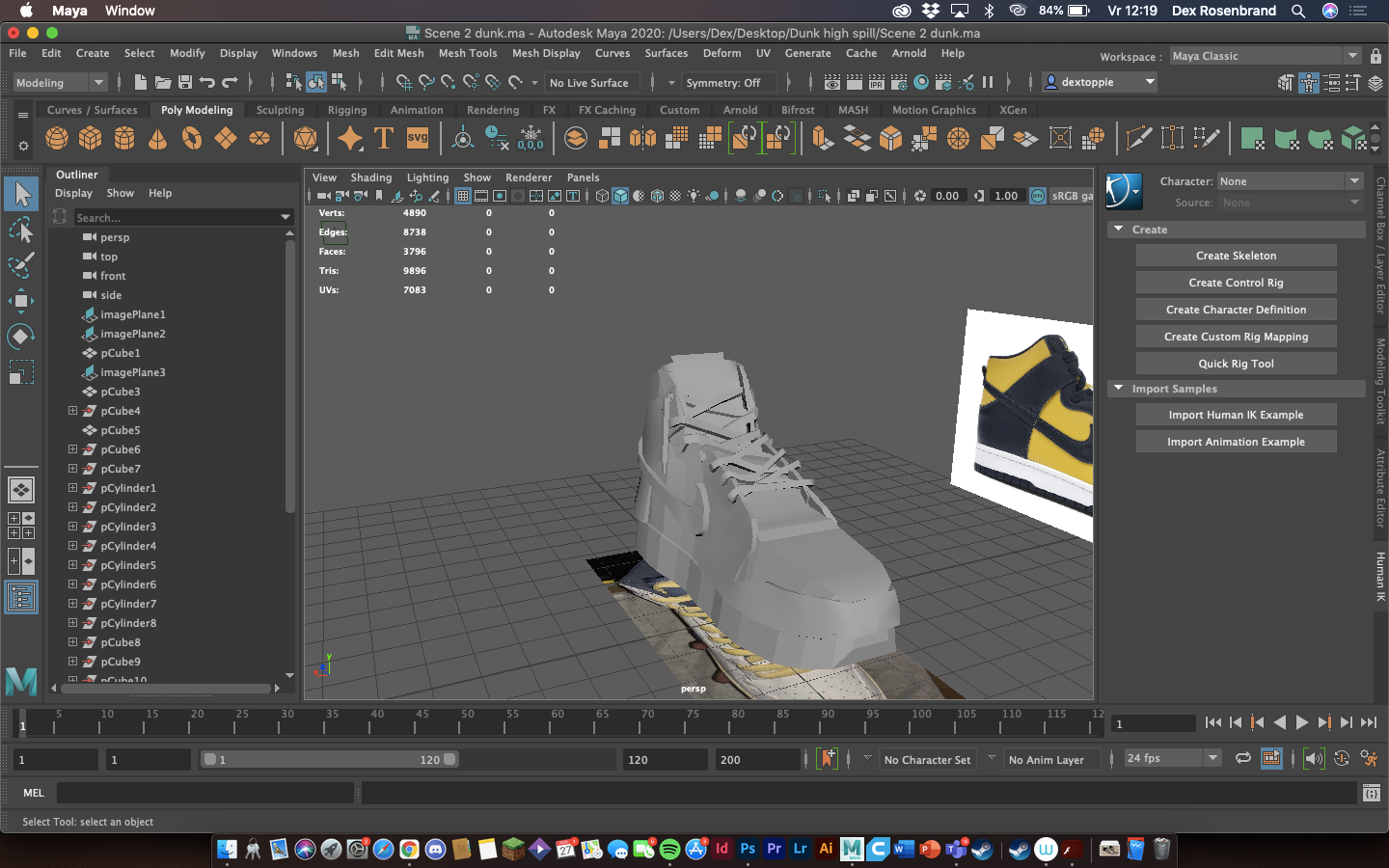Click the SVG import shelf icon
The height and width of the screenshot is (868, 1389).
[418, 139]
